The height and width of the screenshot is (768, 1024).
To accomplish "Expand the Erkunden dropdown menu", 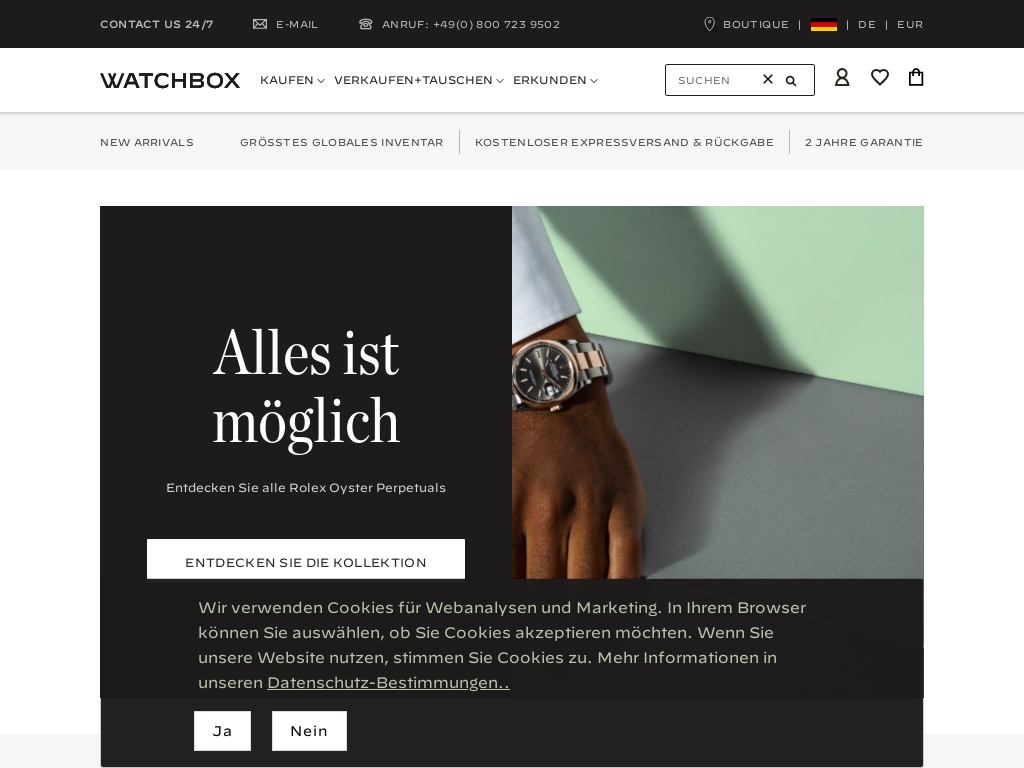I will 555,80.
